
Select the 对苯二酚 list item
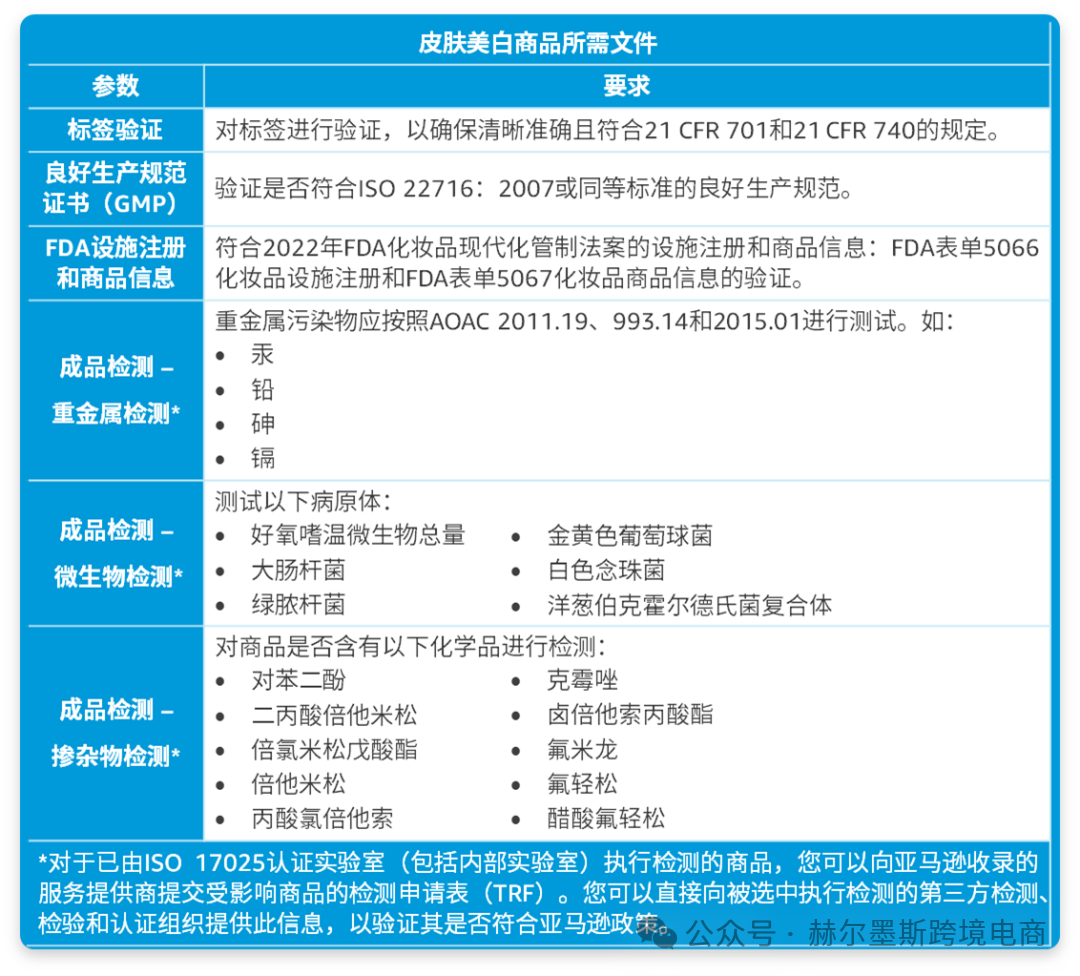[x=298, y=681]
